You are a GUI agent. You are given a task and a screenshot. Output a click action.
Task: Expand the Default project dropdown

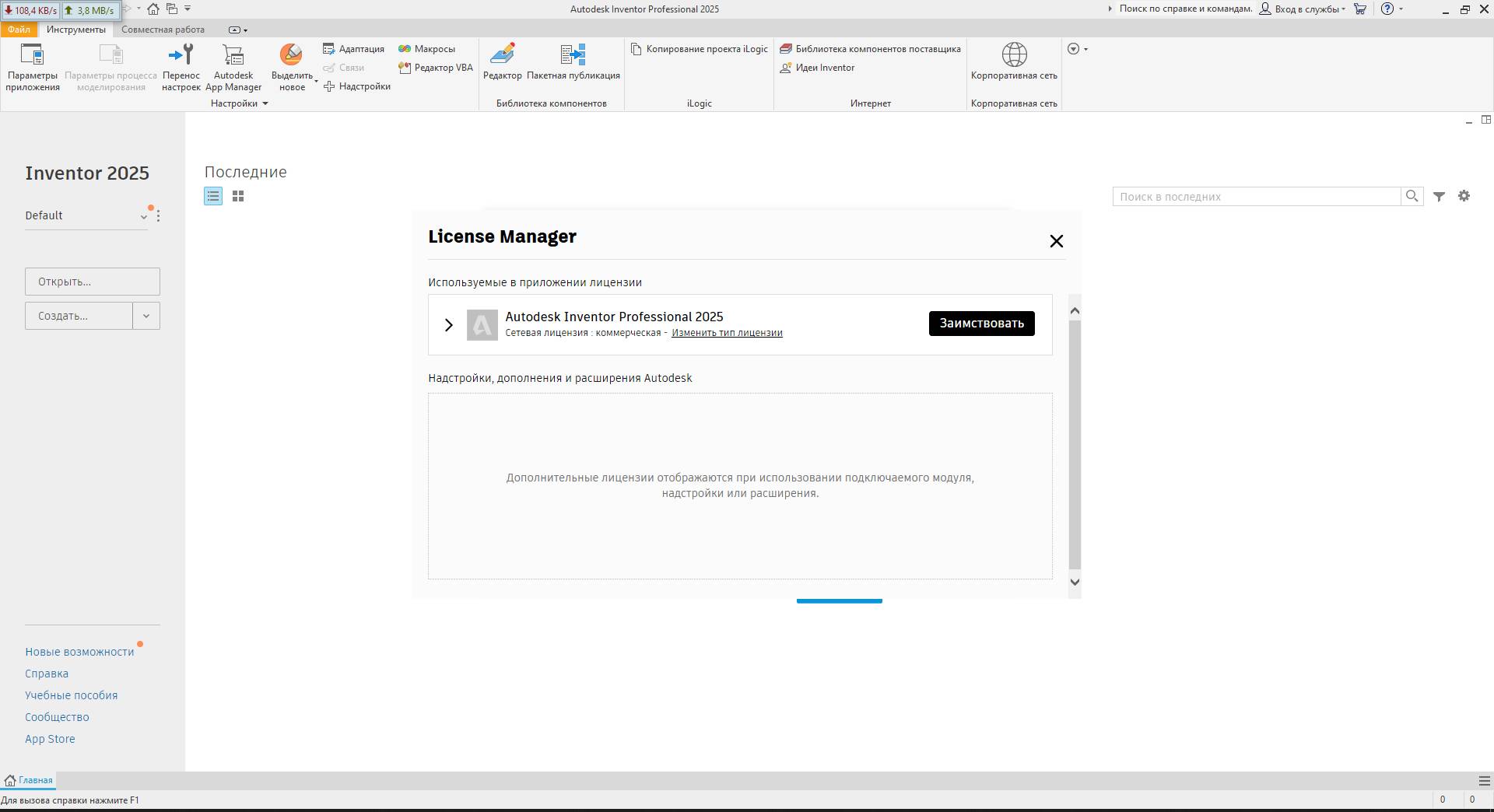click(x=143, y=217)
